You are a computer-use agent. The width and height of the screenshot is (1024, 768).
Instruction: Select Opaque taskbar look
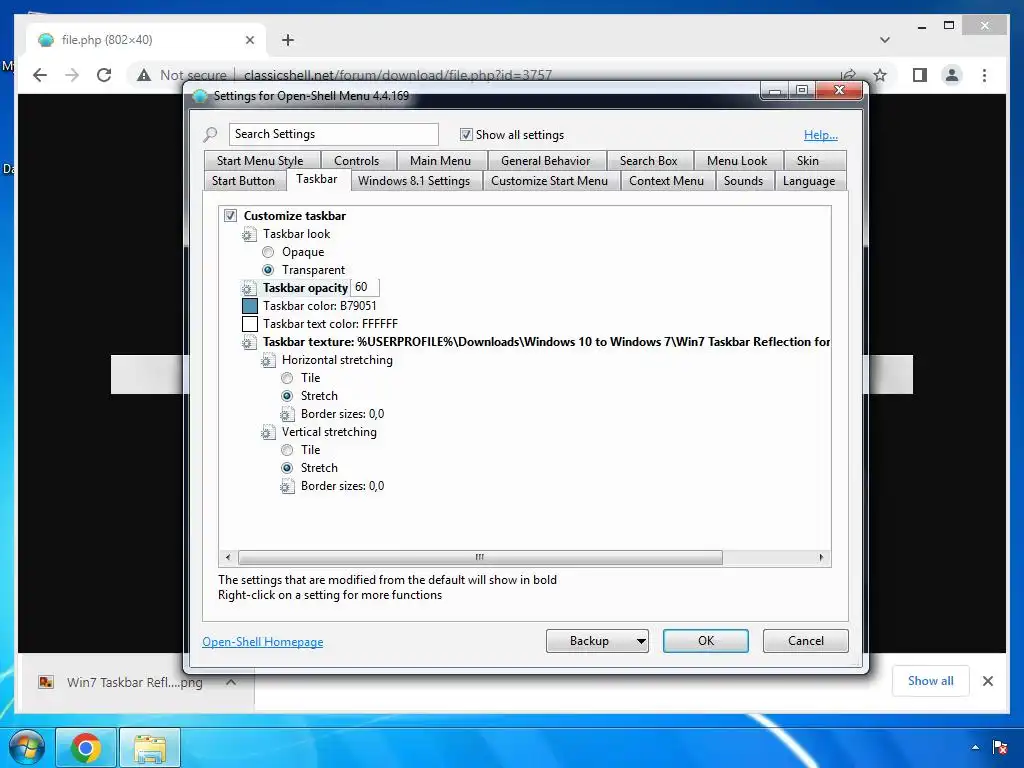click(x=268, y=252)
